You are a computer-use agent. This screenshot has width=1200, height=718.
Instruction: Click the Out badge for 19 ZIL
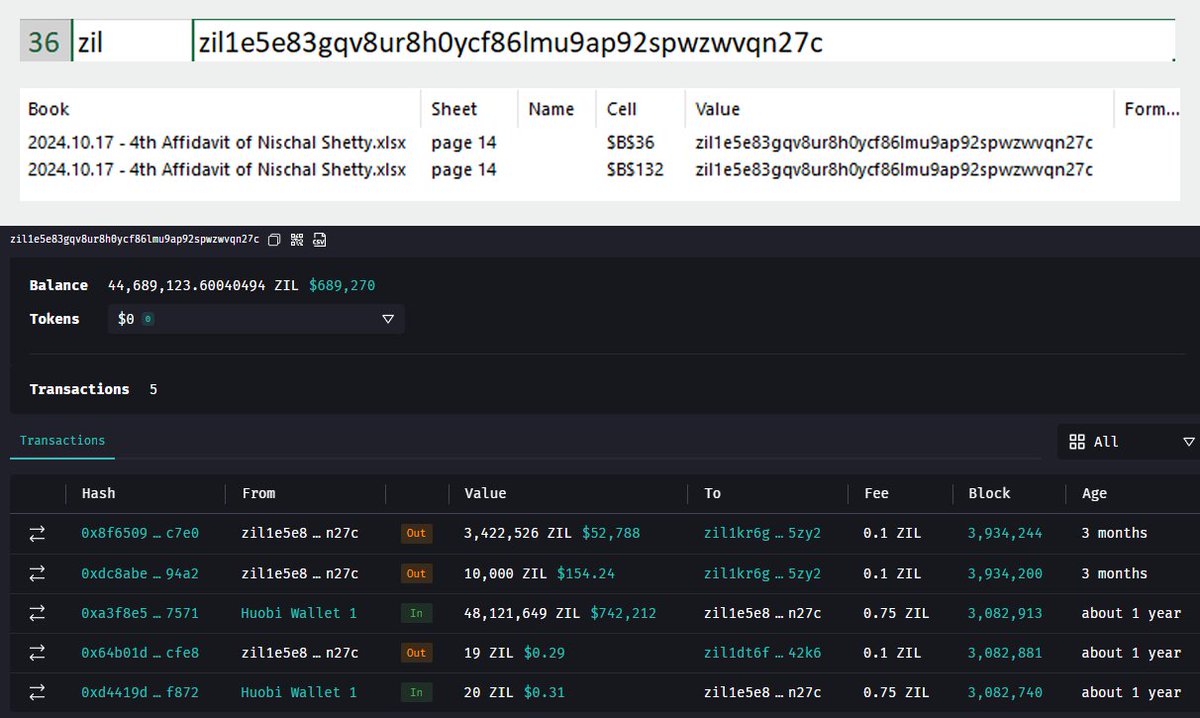[x=416, y=652]
